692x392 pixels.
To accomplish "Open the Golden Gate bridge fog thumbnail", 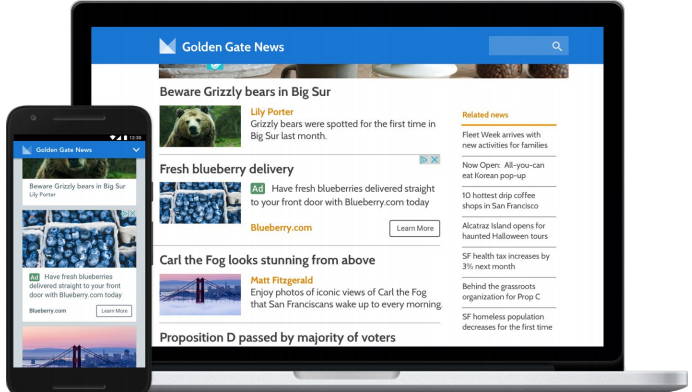I will click(x=200, y=294).
